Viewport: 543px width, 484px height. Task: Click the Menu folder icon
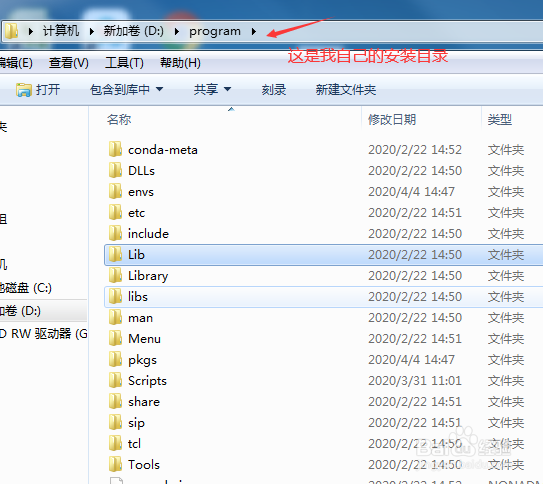[x=115, y=338]
